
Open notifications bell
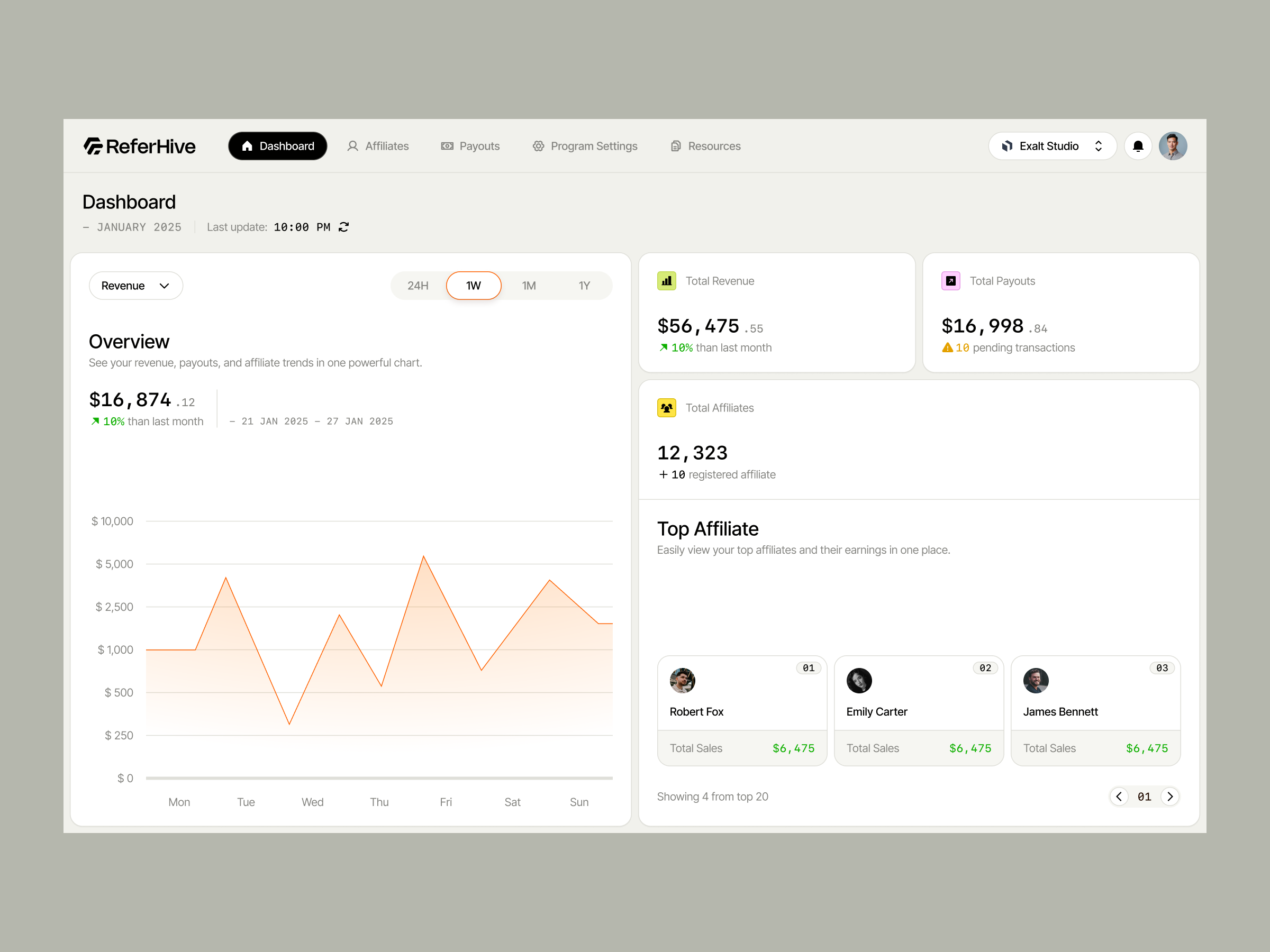pos(1138,147)
